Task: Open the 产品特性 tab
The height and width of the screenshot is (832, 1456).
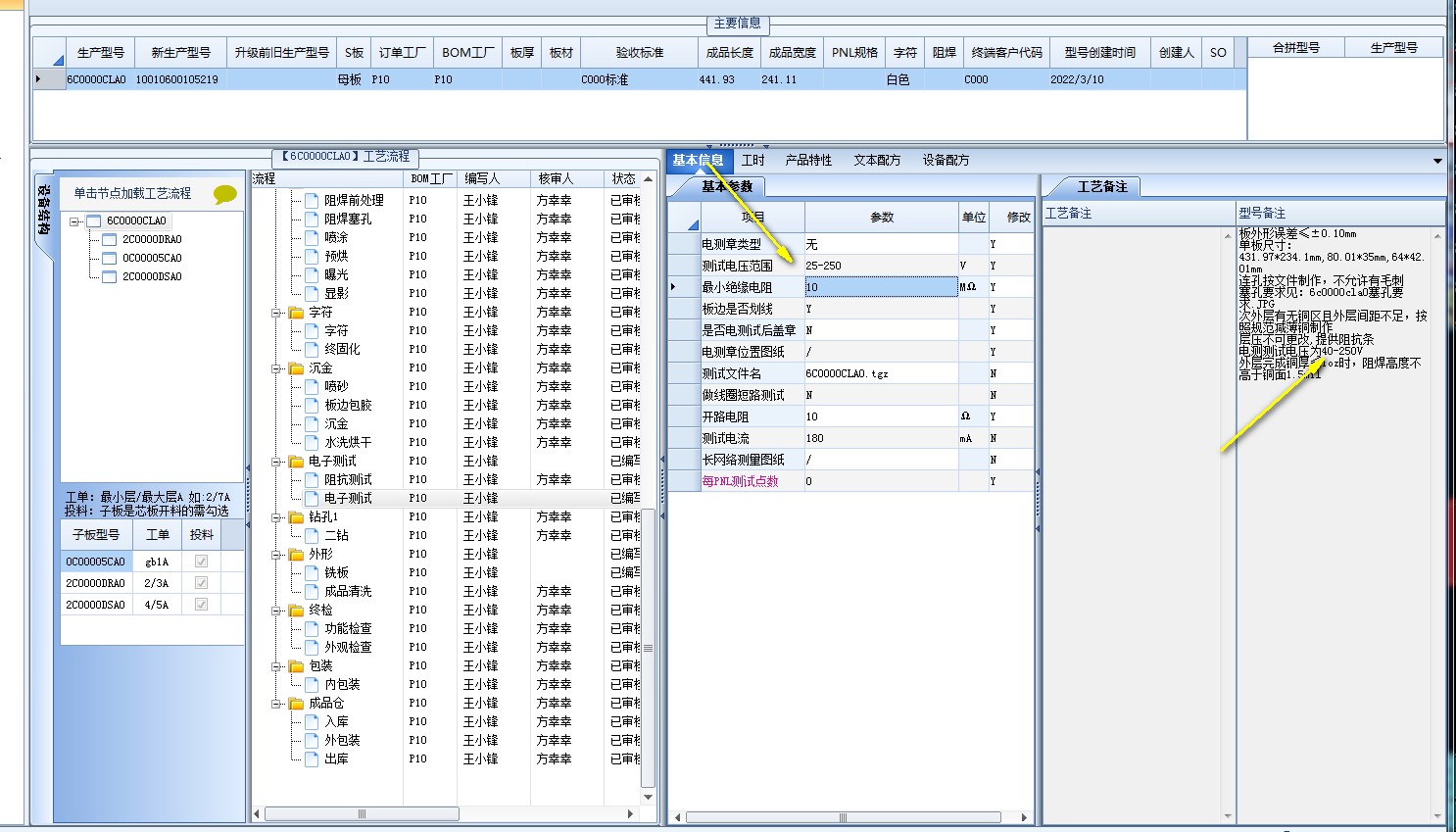Action: (808, 161)
